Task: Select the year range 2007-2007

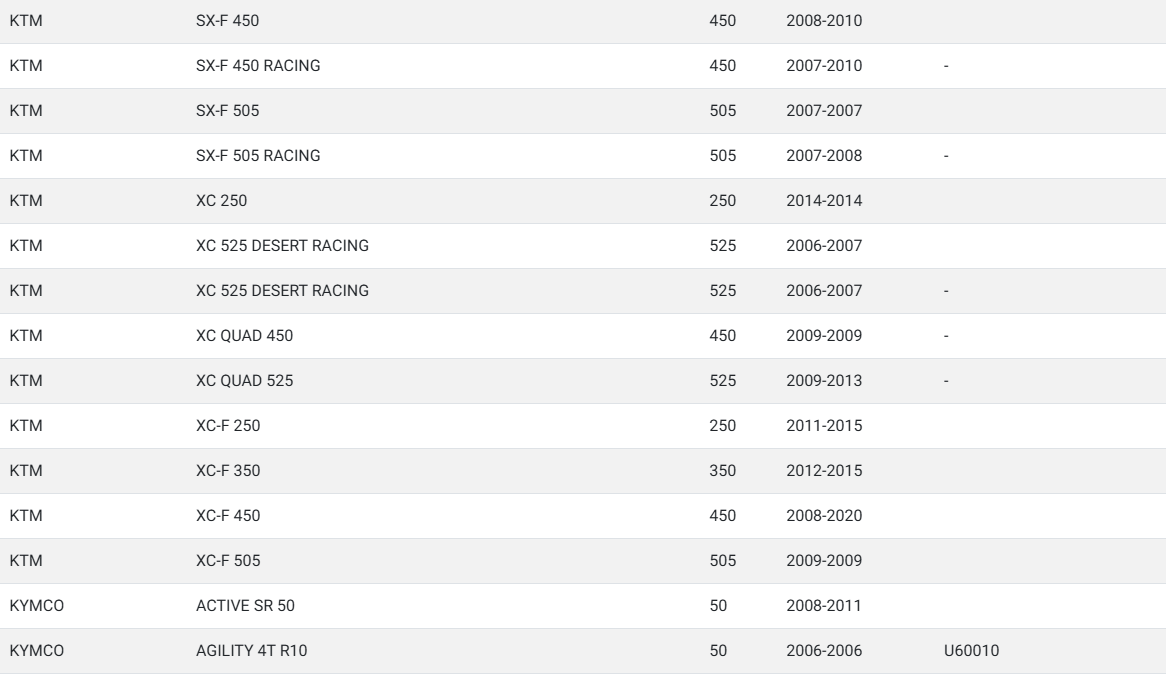Action: 824,111
